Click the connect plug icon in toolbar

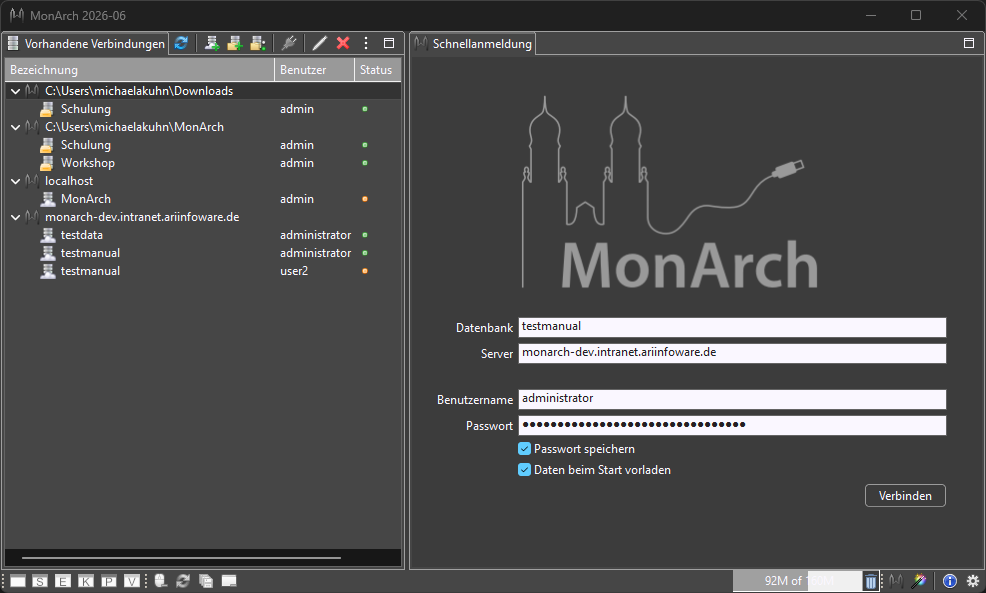click(289, 43)
